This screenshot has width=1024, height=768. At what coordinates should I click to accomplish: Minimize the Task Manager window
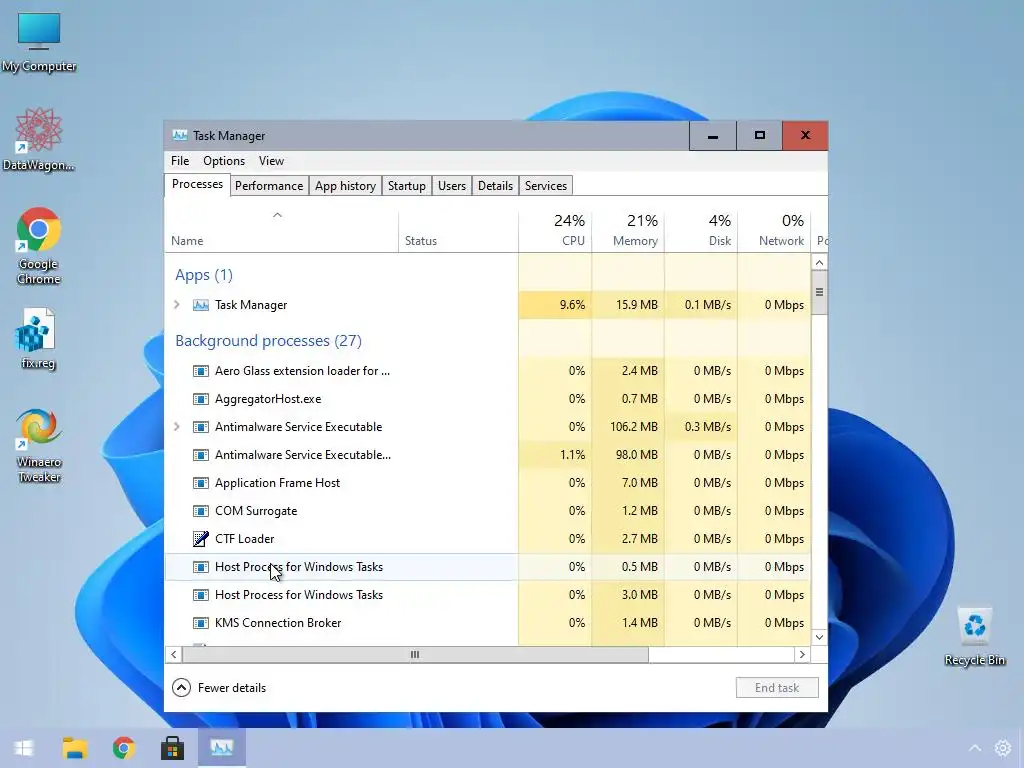point(712,136)
